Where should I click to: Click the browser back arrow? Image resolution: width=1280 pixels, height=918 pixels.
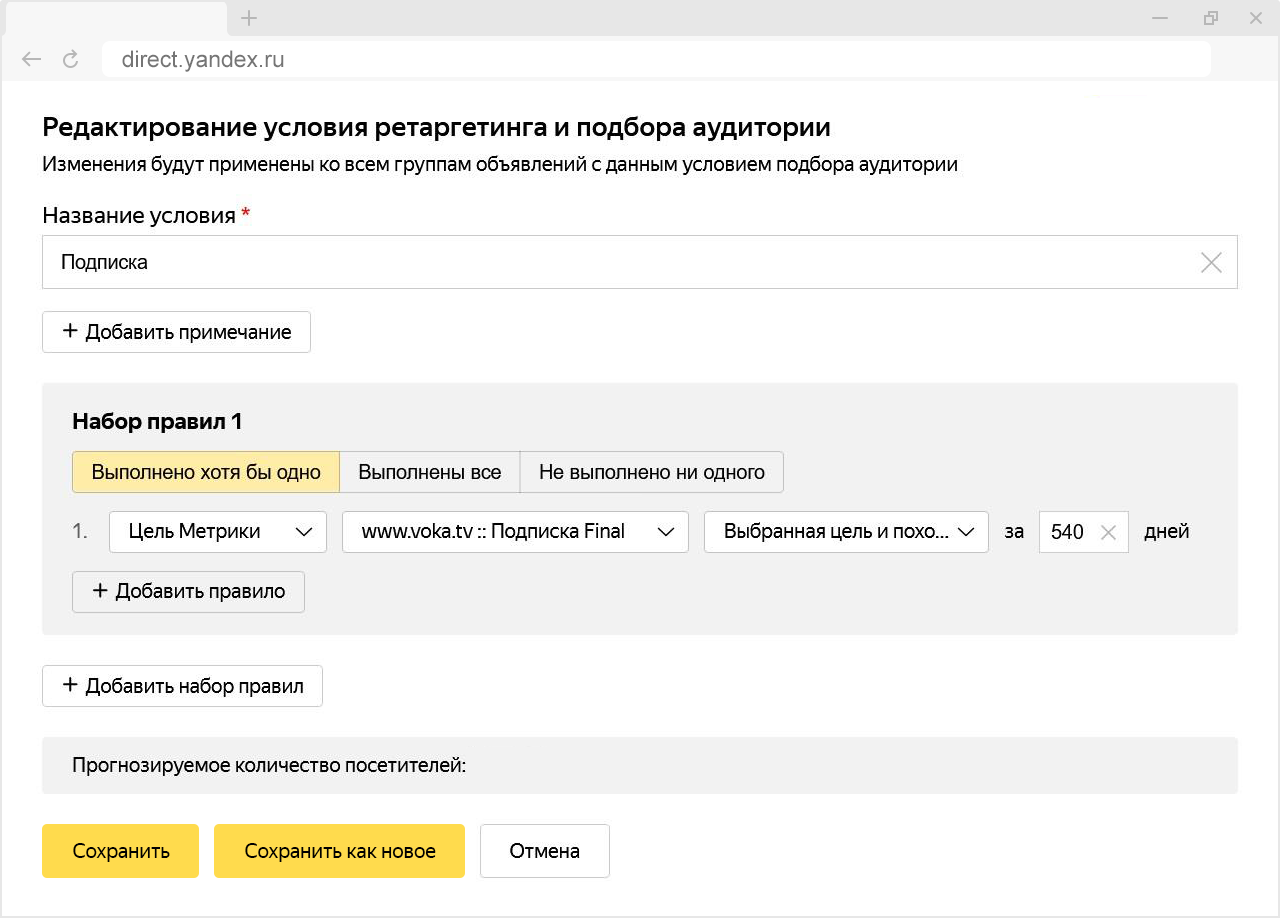tap(32, 59)
